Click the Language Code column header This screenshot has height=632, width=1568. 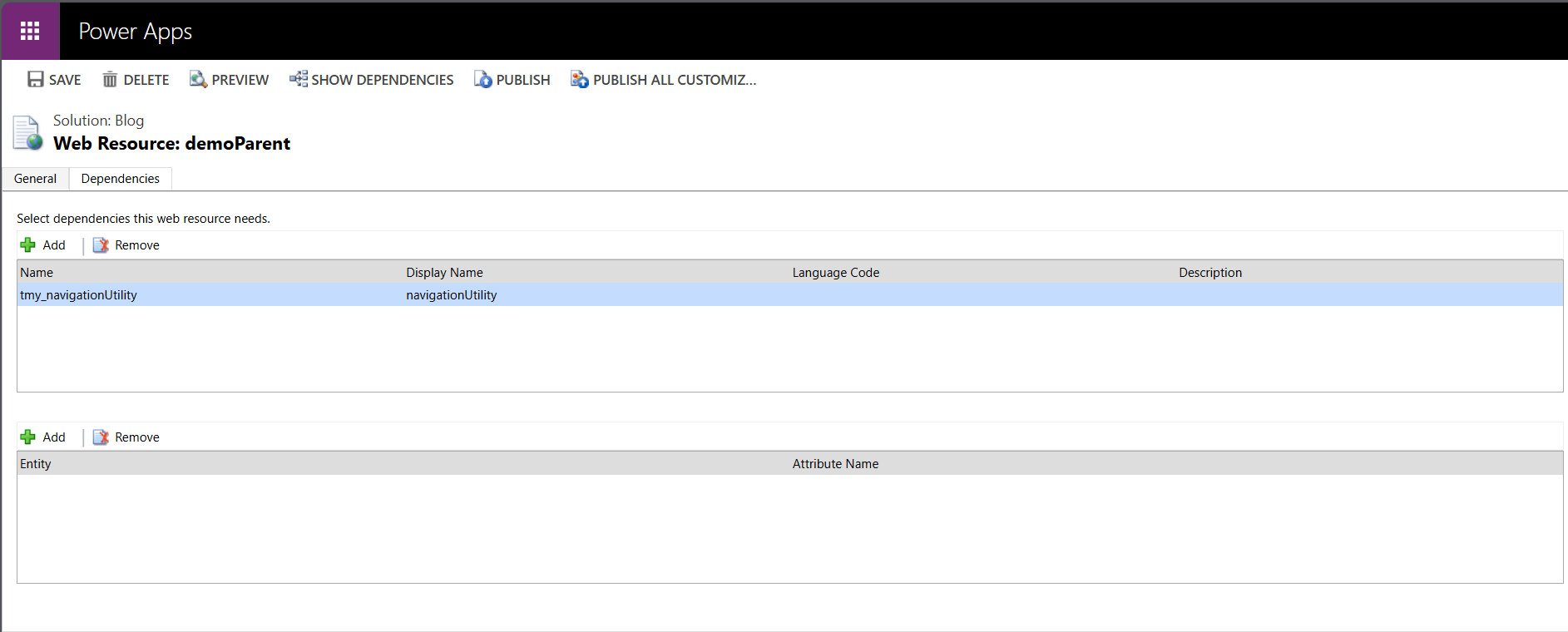pos(836,273)
